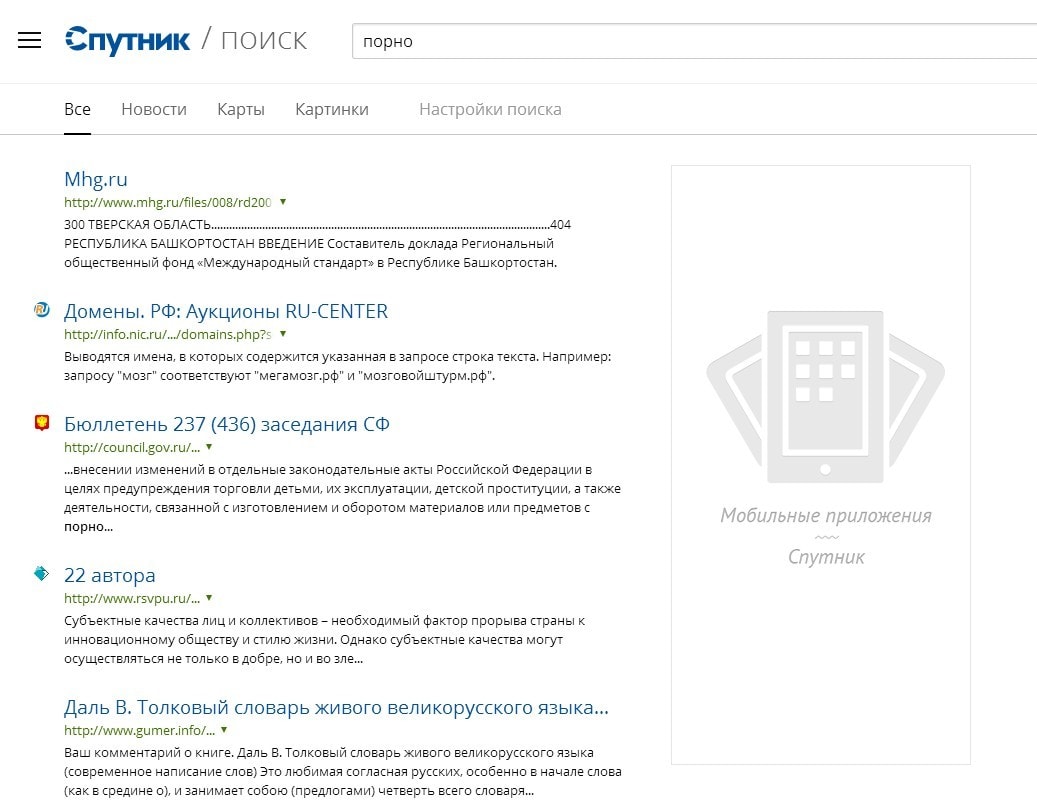
Task: Click the RU-CENTER result favicon
Action: [41, 310]
